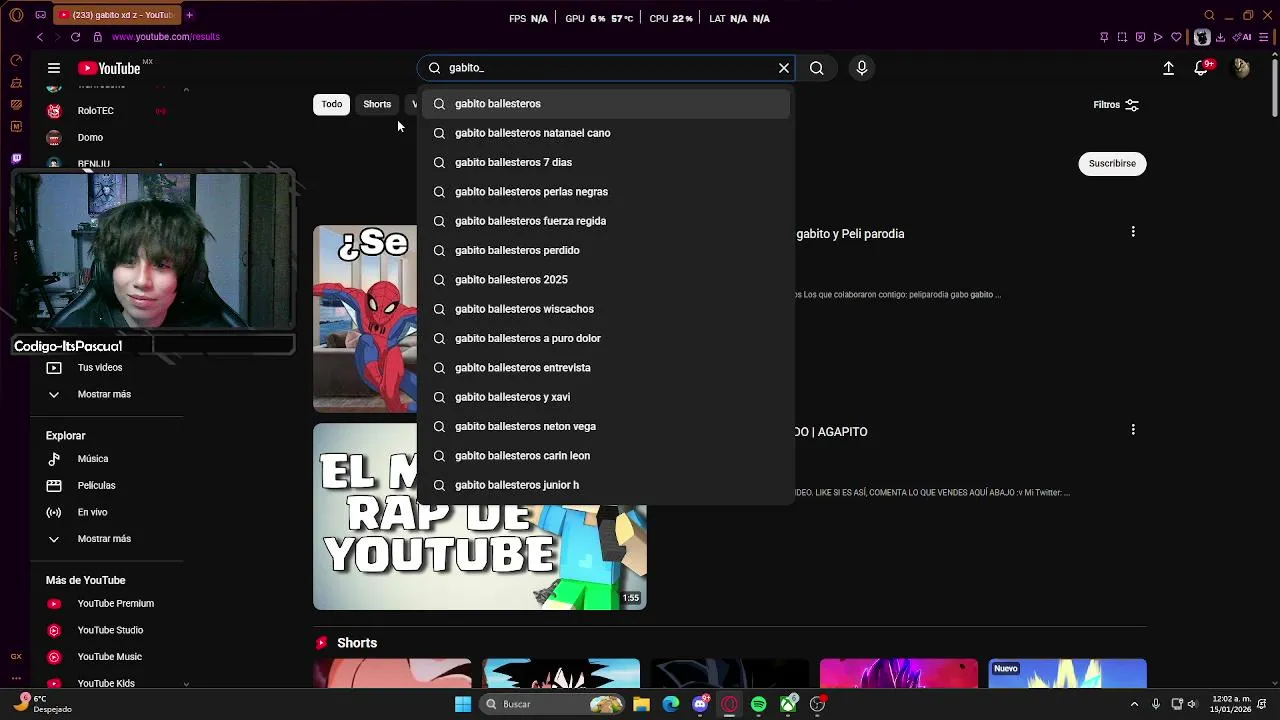This screenshot has width=1280, height=720.
Task: Open En vivo in Explorar section
Action: (x=92, y=513)
